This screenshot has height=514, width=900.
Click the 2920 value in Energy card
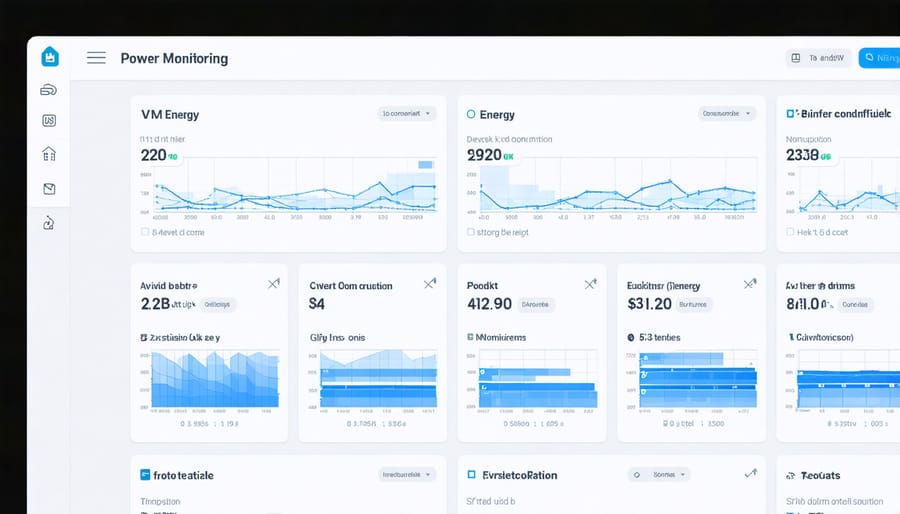(484, 155)
